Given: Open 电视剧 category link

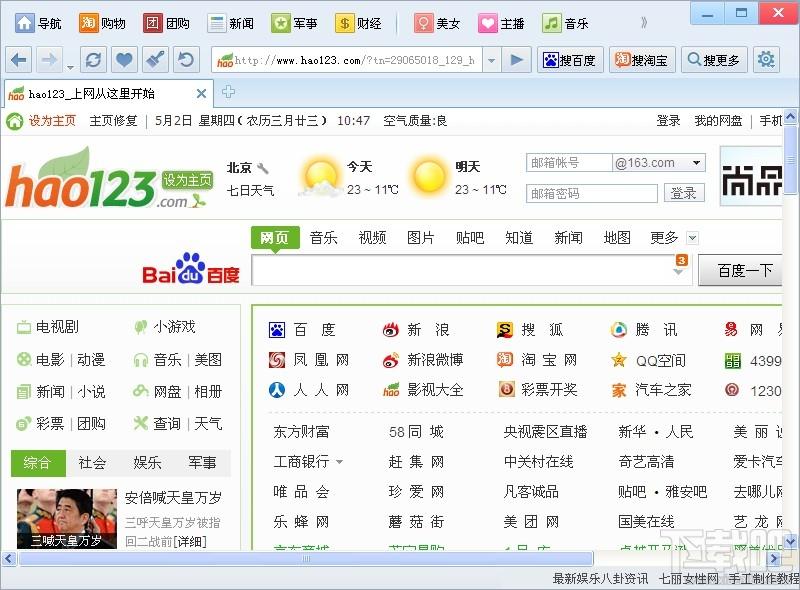Looking at the screenshot, I should click(48, 327).
